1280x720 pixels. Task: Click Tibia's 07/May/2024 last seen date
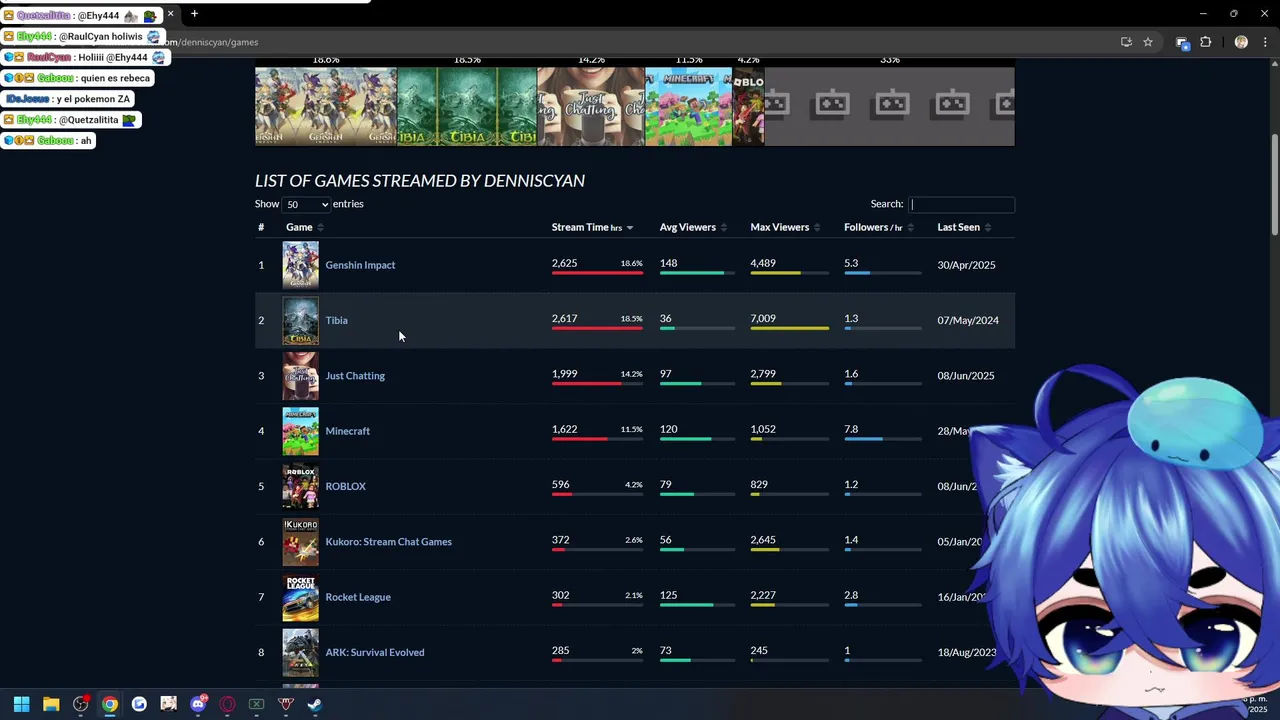968,320
